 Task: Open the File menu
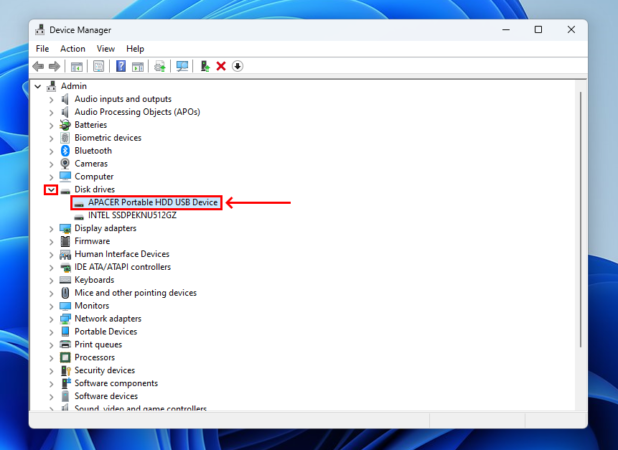[x=42, y=49]
